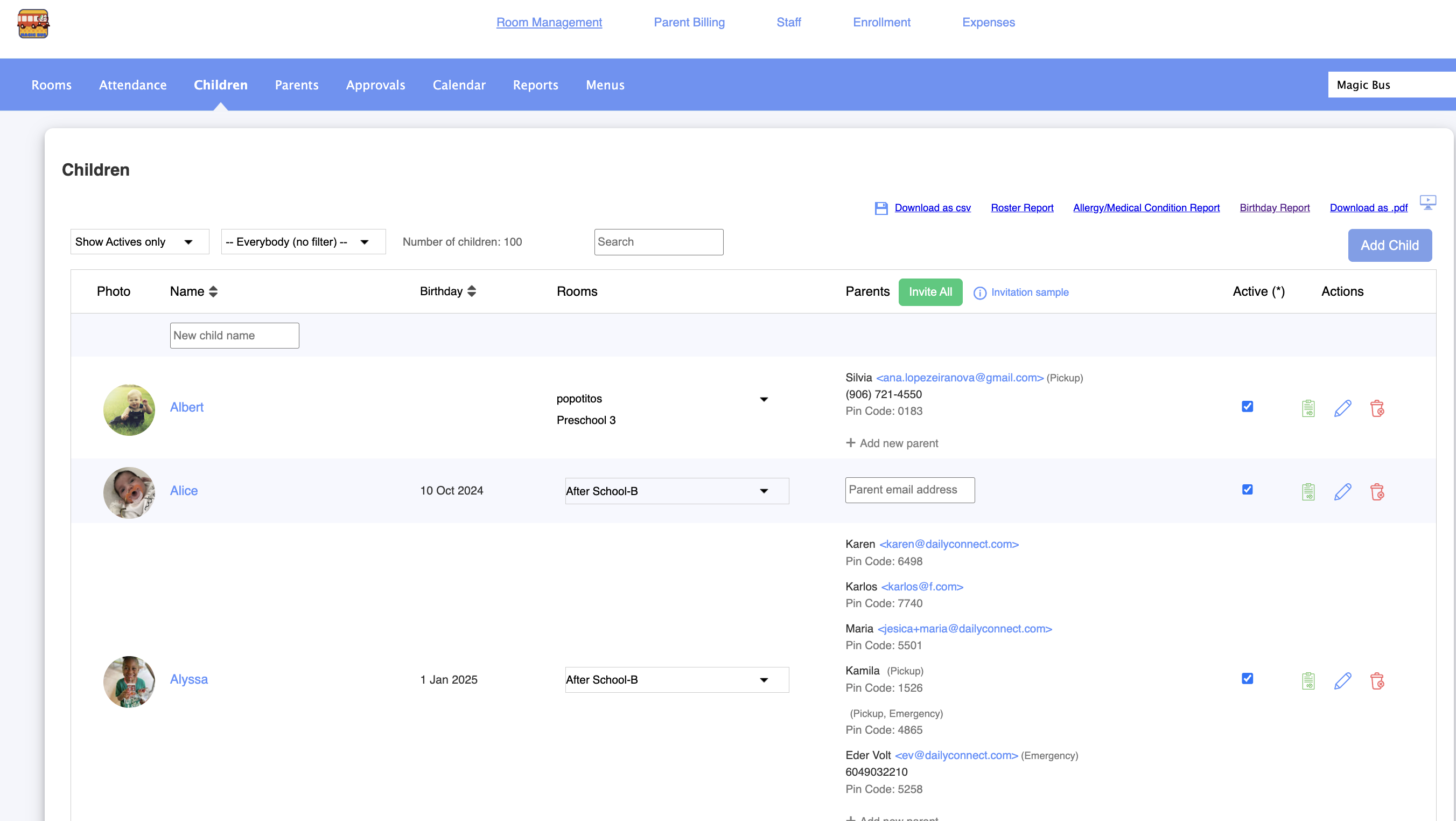The image size is (1456, 821).
Task: Click the Magic Bus logo icon
Action: pyautogui.click(x=33, y=24)
